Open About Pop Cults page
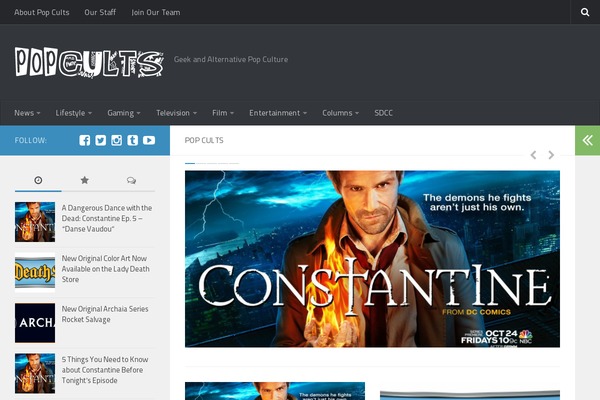The image size is (600, 400). pos(42,12)
